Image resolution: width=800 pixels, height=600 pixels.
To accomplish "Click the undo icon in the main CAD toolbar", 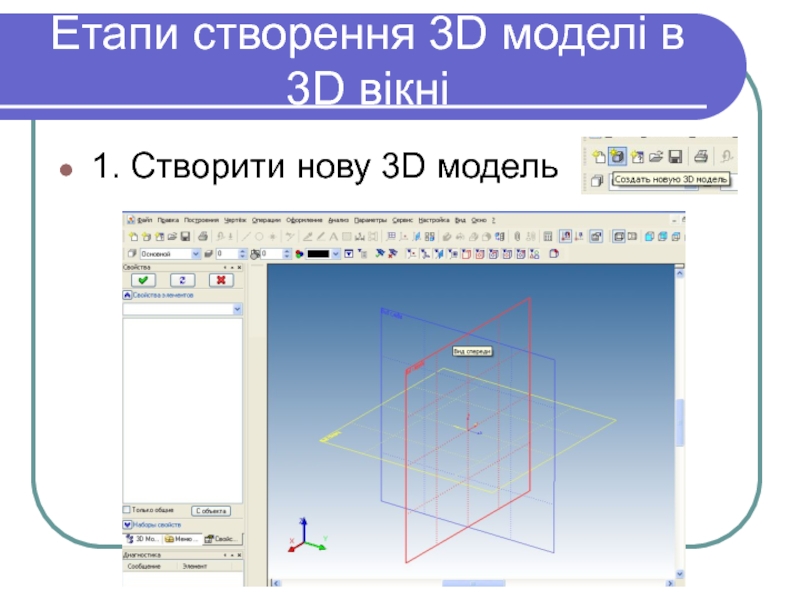I will (220, 236).
